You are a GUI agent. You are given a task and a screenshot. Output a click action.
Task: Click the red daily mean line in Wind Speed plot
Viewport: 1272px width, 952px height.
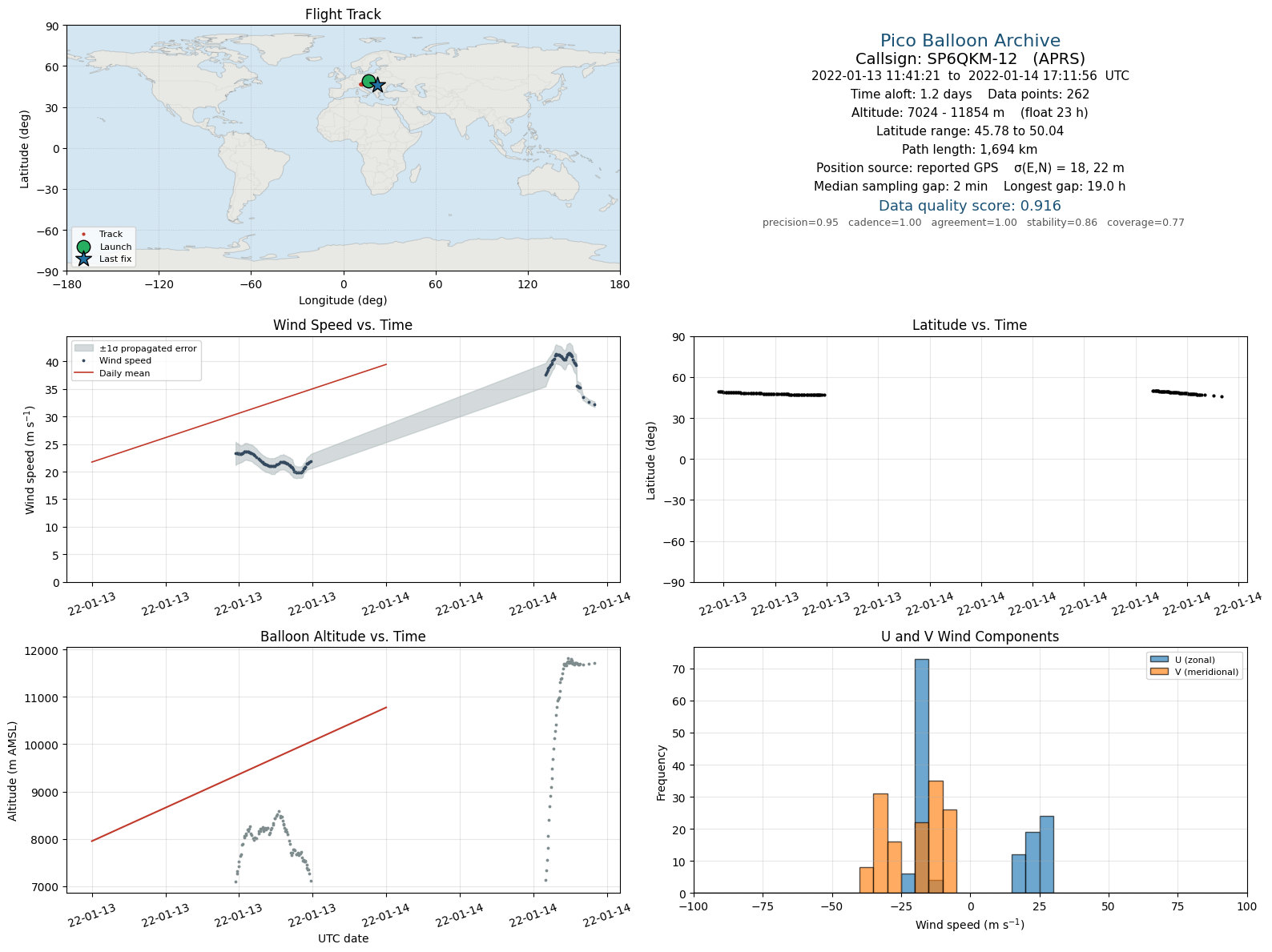tap(239, 413)
